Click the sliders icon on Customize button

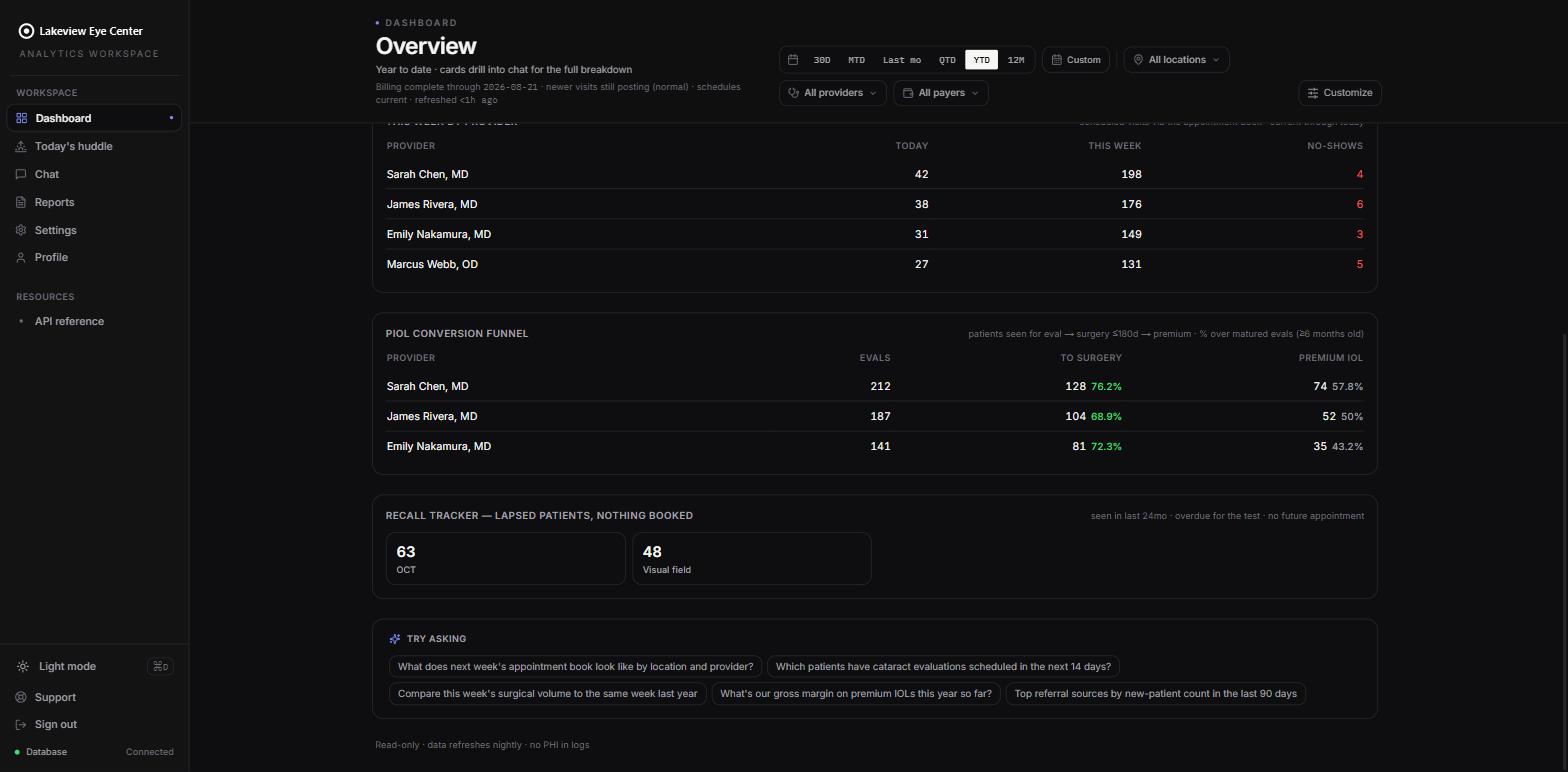click(1313, 93)
